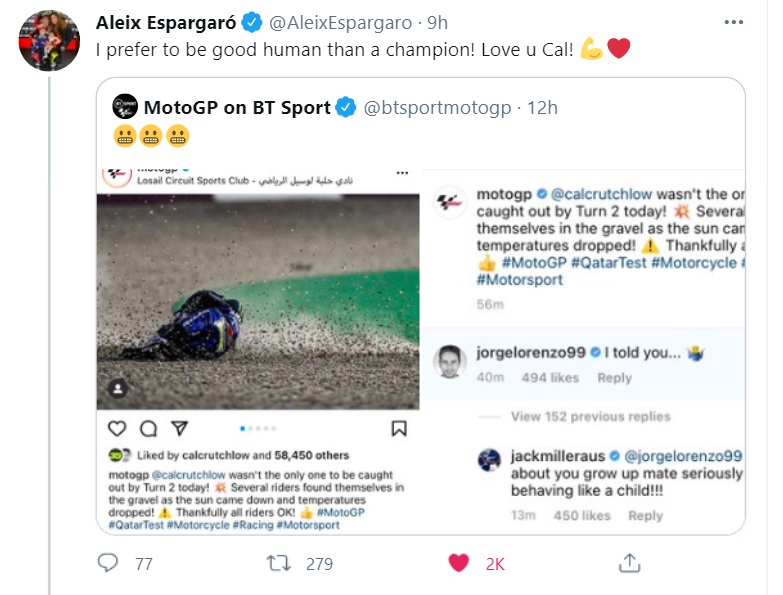Click the @btsportmotogp handle
Image resolution: width=783 pixels, height=595 pixels.
tap(437, 107)
